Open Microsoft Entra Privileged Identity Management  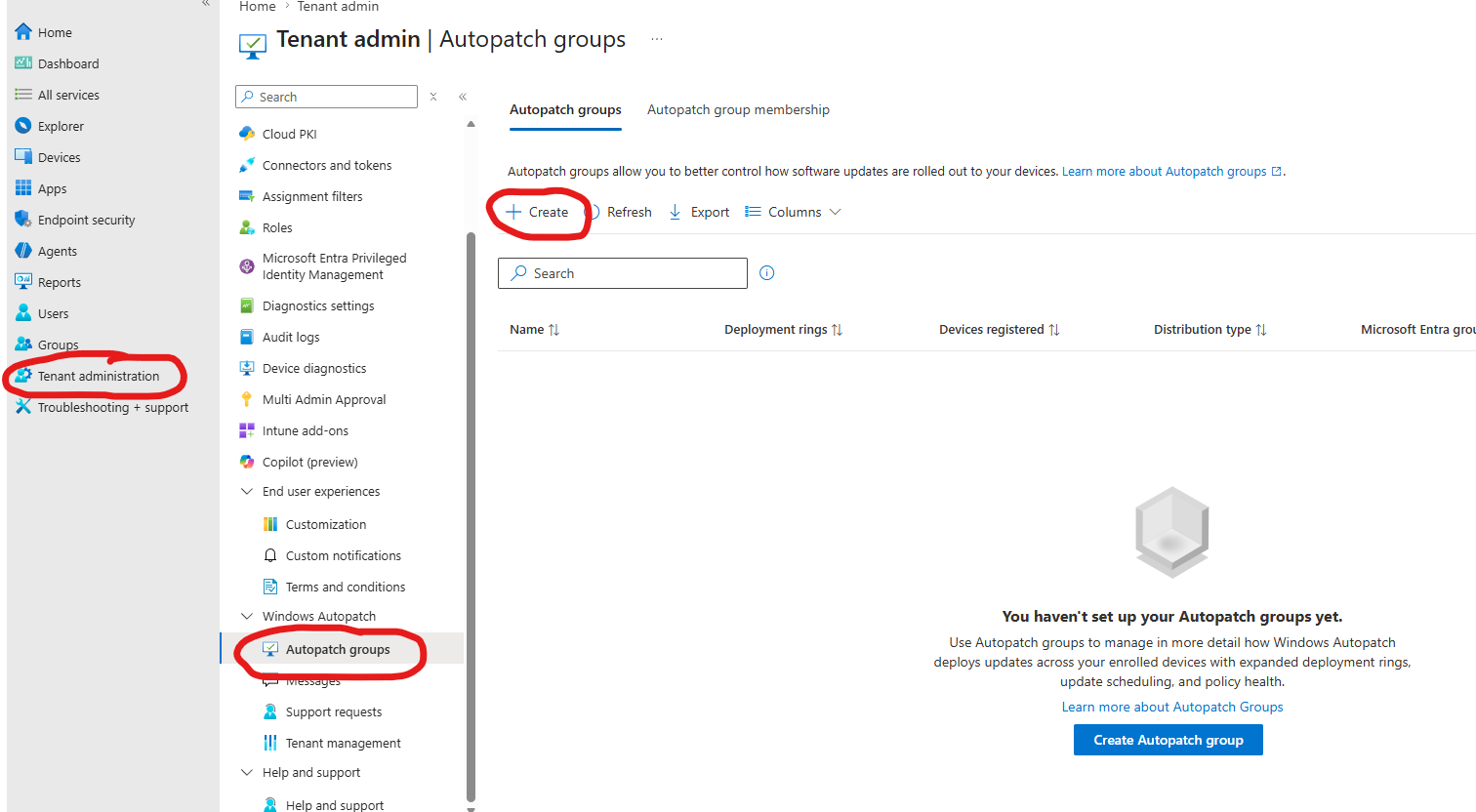pyautogui.click(x=334, y=266)
